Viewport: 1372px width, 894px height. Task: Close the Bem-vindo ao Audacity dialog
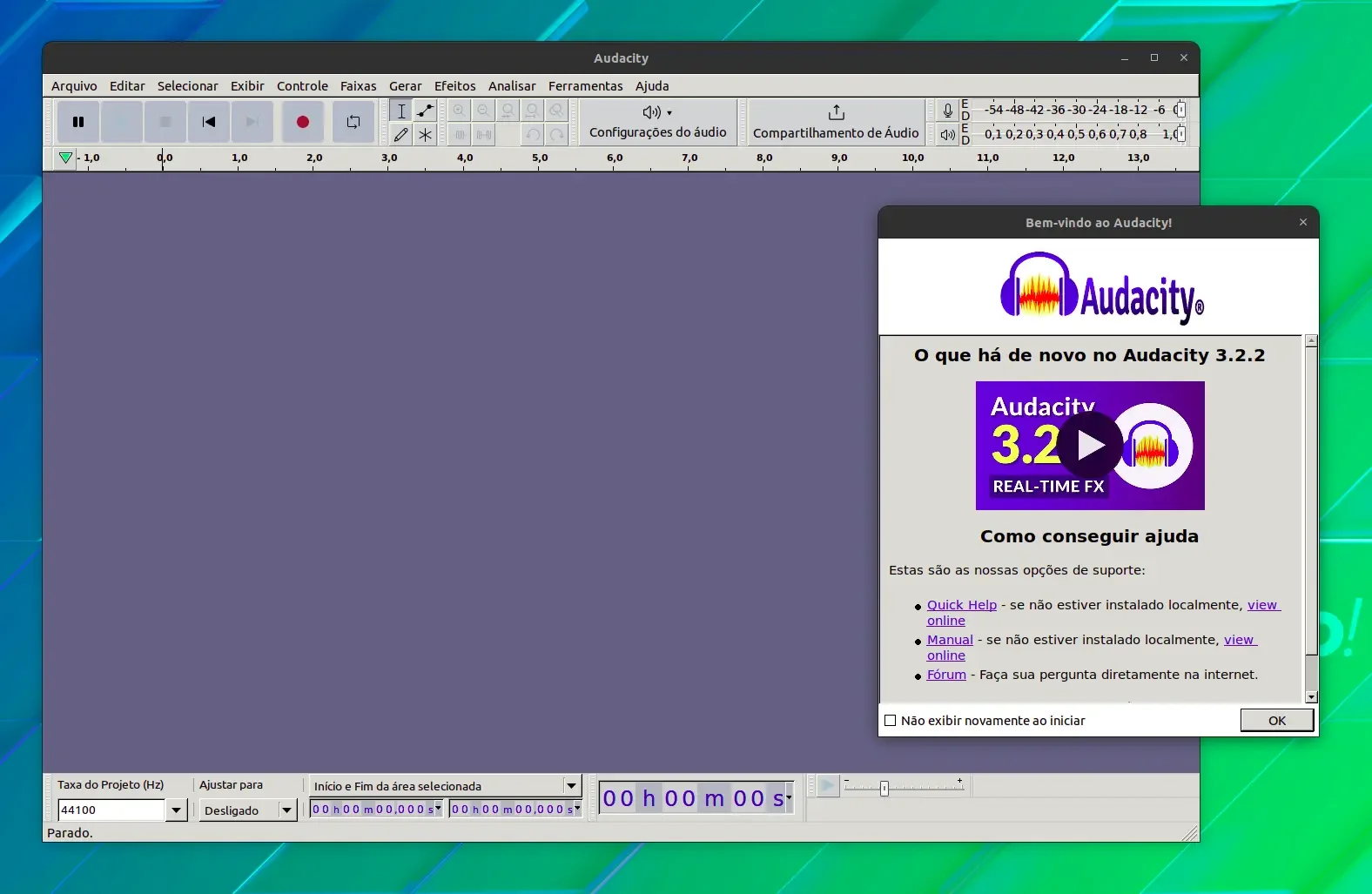[x=1303, y=222]
